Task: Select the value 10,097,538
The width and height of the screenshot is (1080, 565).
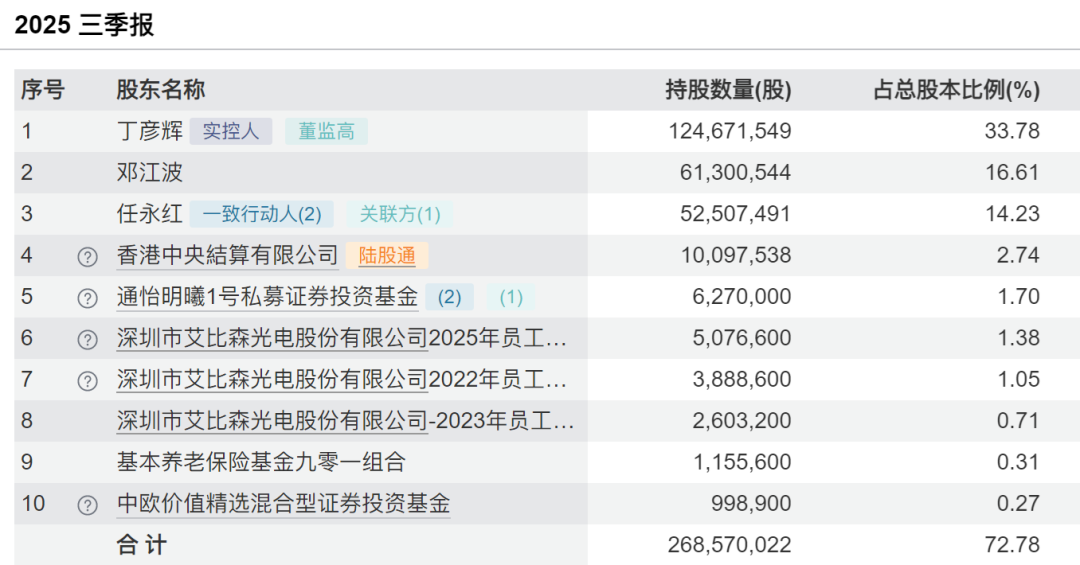Action: pos(736,256)
